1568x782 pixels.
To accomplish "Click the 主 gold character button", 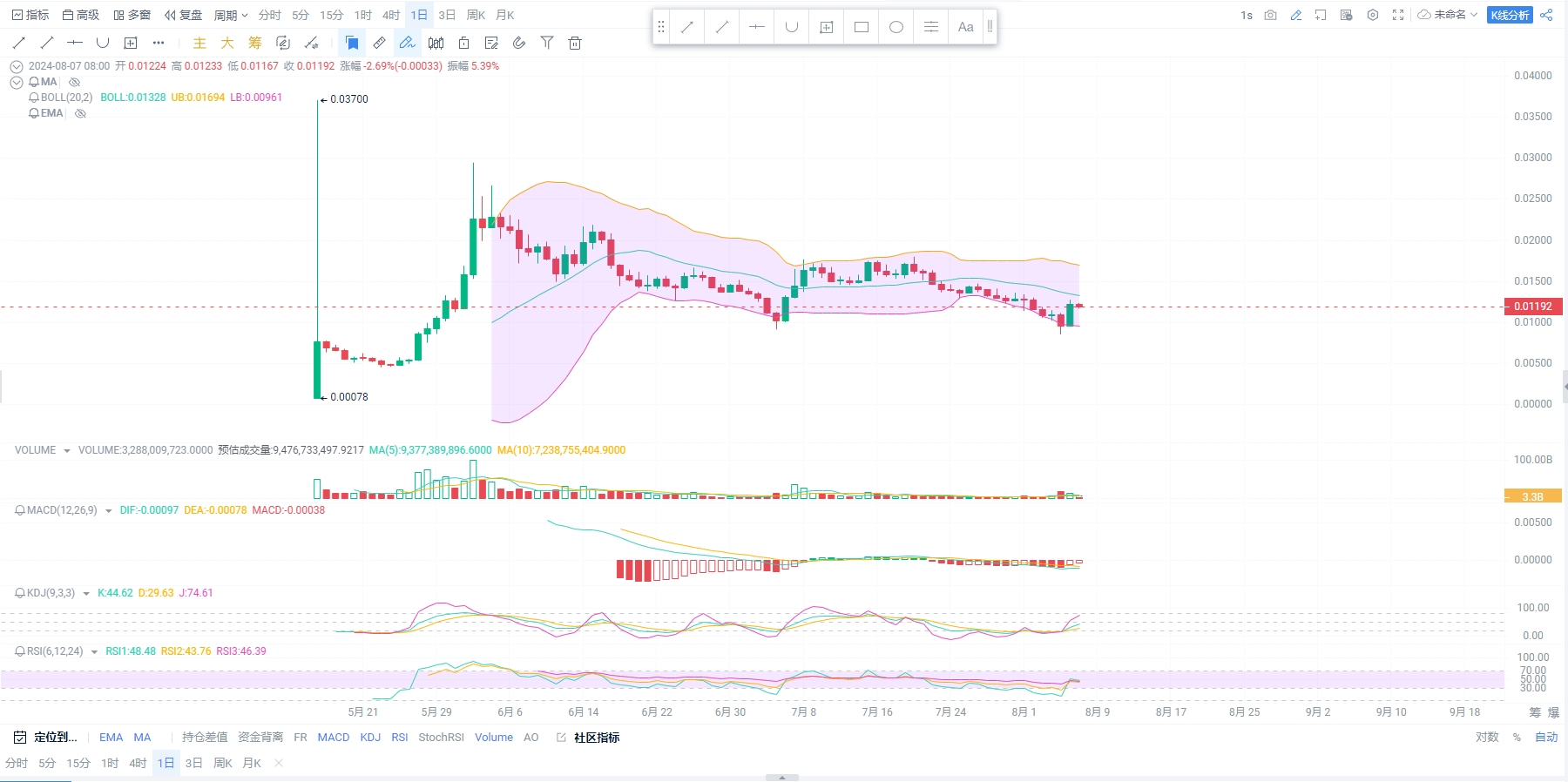I will [199, 43].
